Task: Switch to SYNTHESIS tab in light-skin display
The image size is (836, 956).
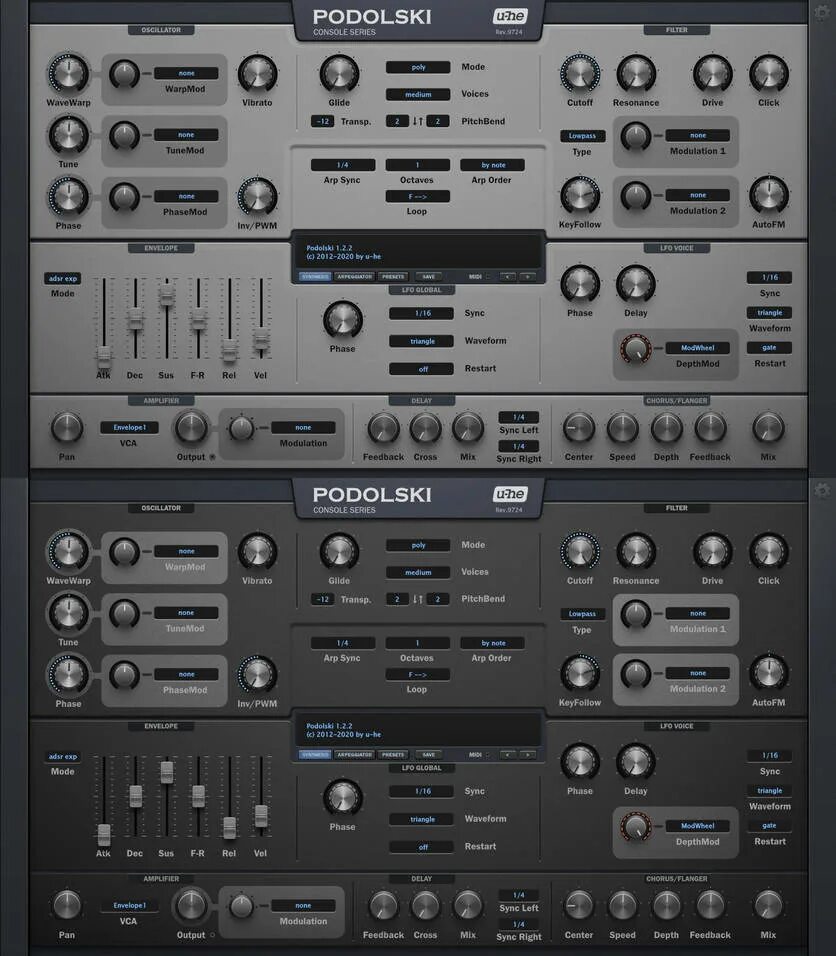Action: click(315, 277)
